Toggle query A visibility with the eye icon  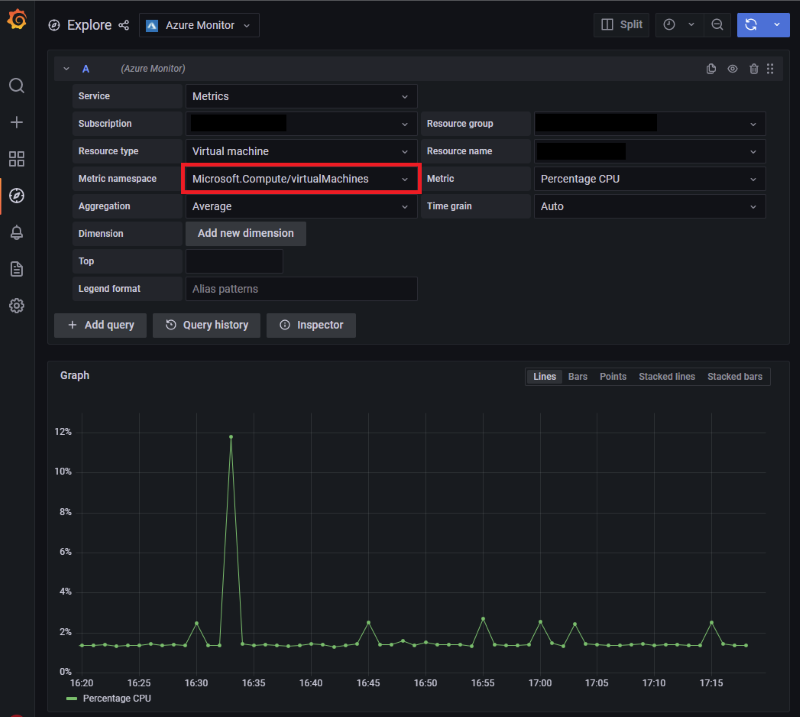point(733,68)
